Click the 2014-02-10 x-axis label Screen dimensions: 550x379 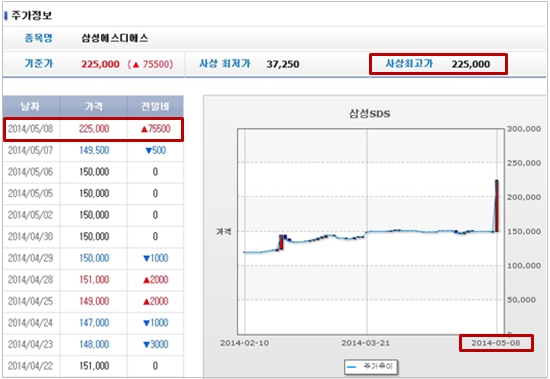pyautogui.click(x=244, y=343)
